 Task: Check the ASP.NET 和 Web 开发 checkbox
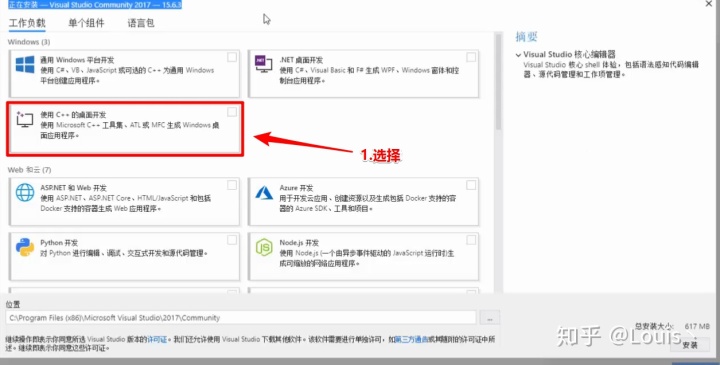coord(232,185)
